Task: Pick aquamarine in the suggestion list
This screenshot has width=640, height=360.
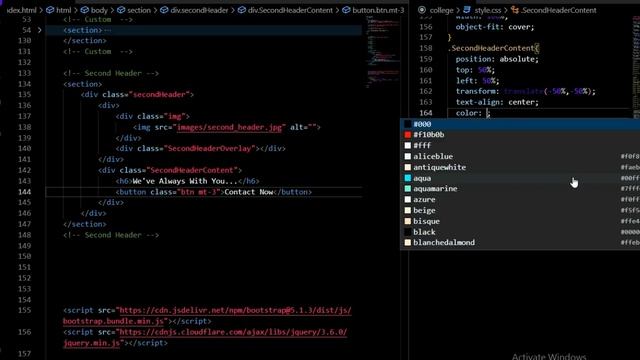Action: [520, 189]
